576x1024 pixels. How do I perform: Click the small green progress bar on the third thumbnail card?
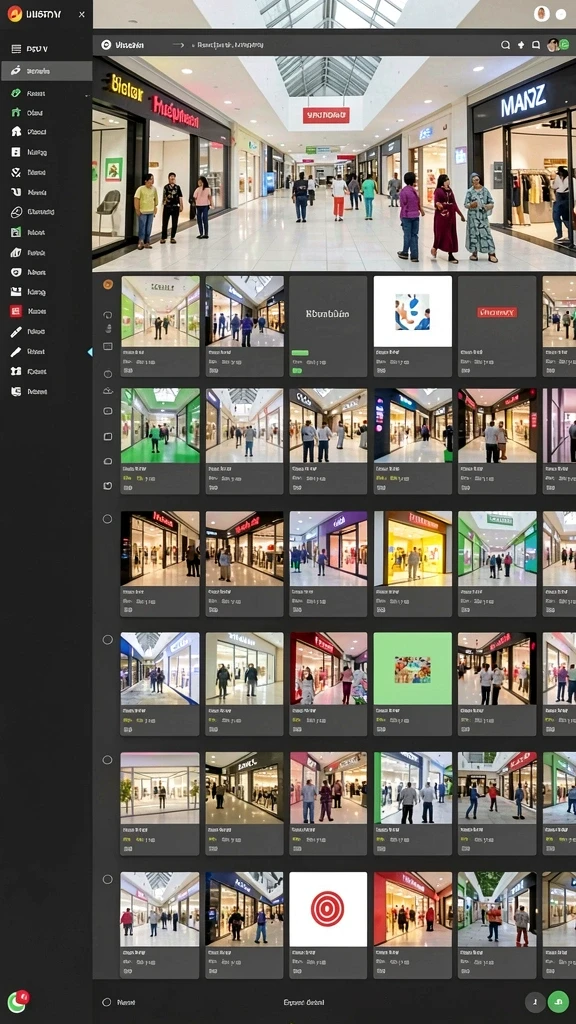click(300, 353)
